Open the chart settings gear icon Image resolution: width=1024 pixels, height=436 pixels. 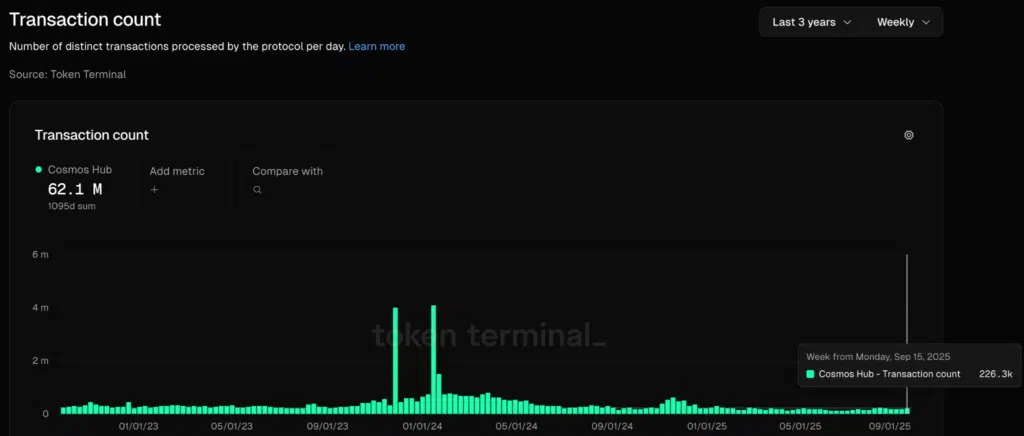click(x=908, y=135)
